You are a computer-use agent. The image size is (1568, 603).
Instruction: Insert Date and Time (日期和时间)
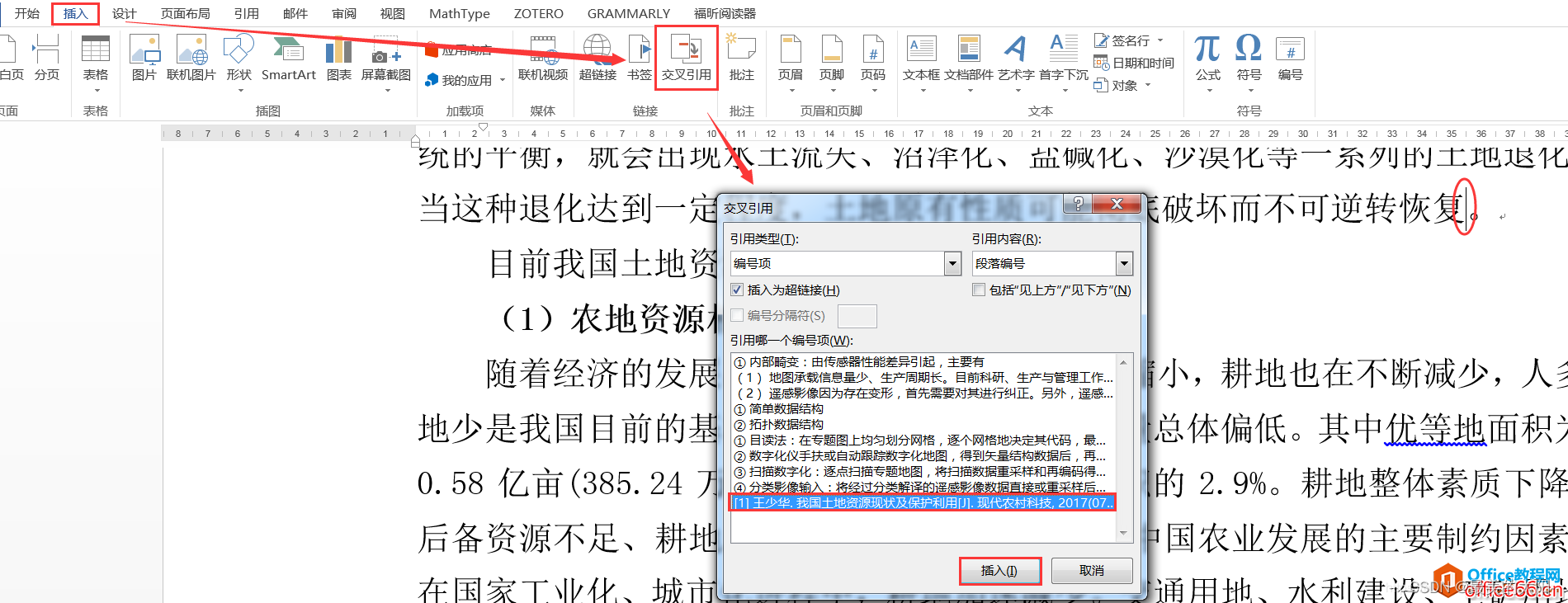1134,63
